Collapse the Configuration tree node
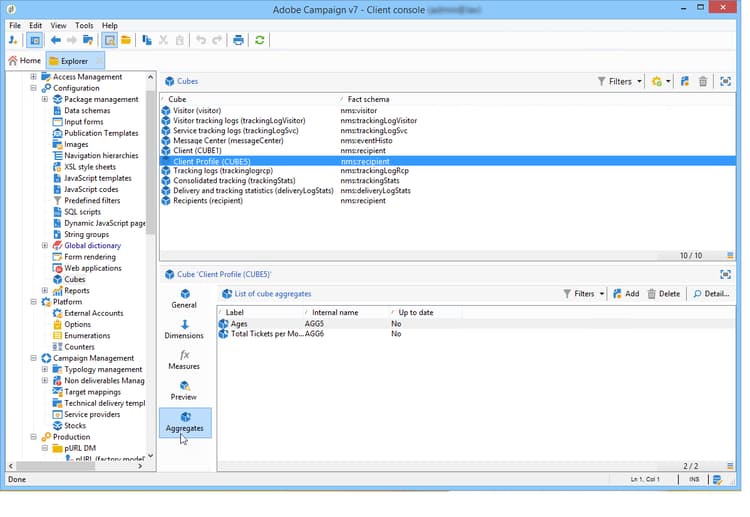This screenshot has width=750, height=517. 33,88
